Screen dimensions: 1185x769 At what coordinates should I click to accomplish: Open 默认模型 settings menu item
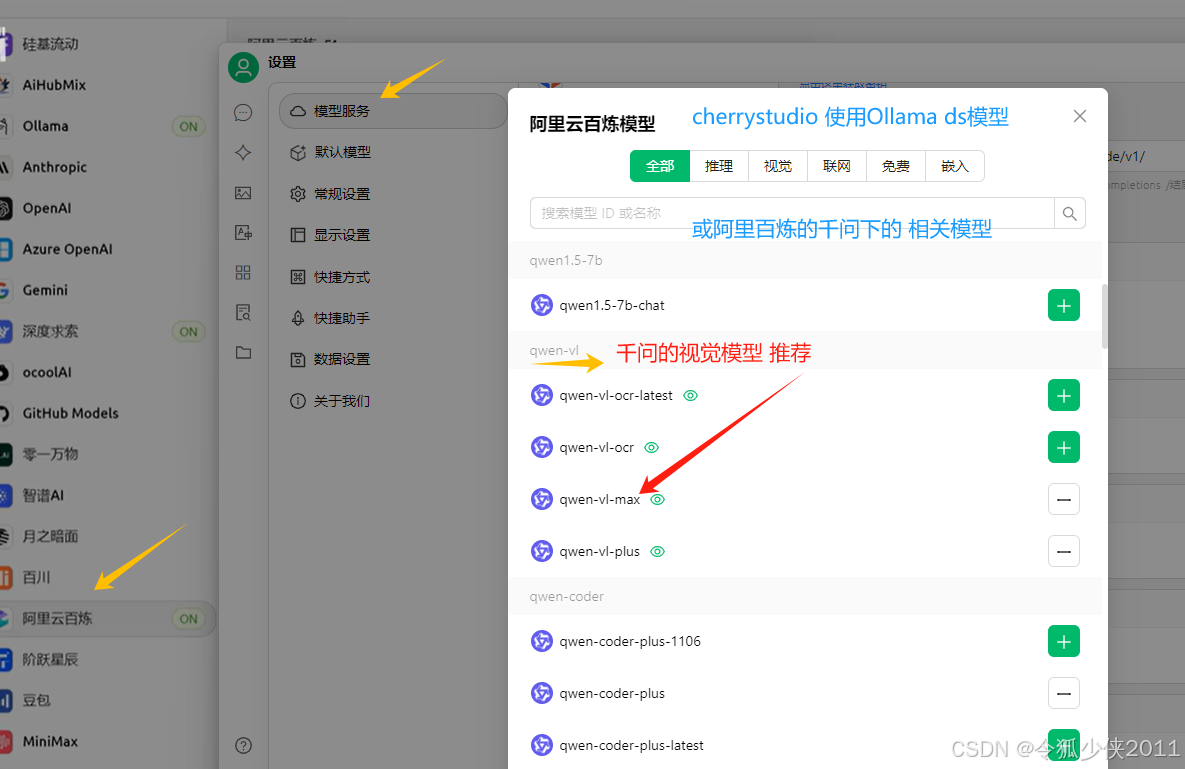click(393, 152)
